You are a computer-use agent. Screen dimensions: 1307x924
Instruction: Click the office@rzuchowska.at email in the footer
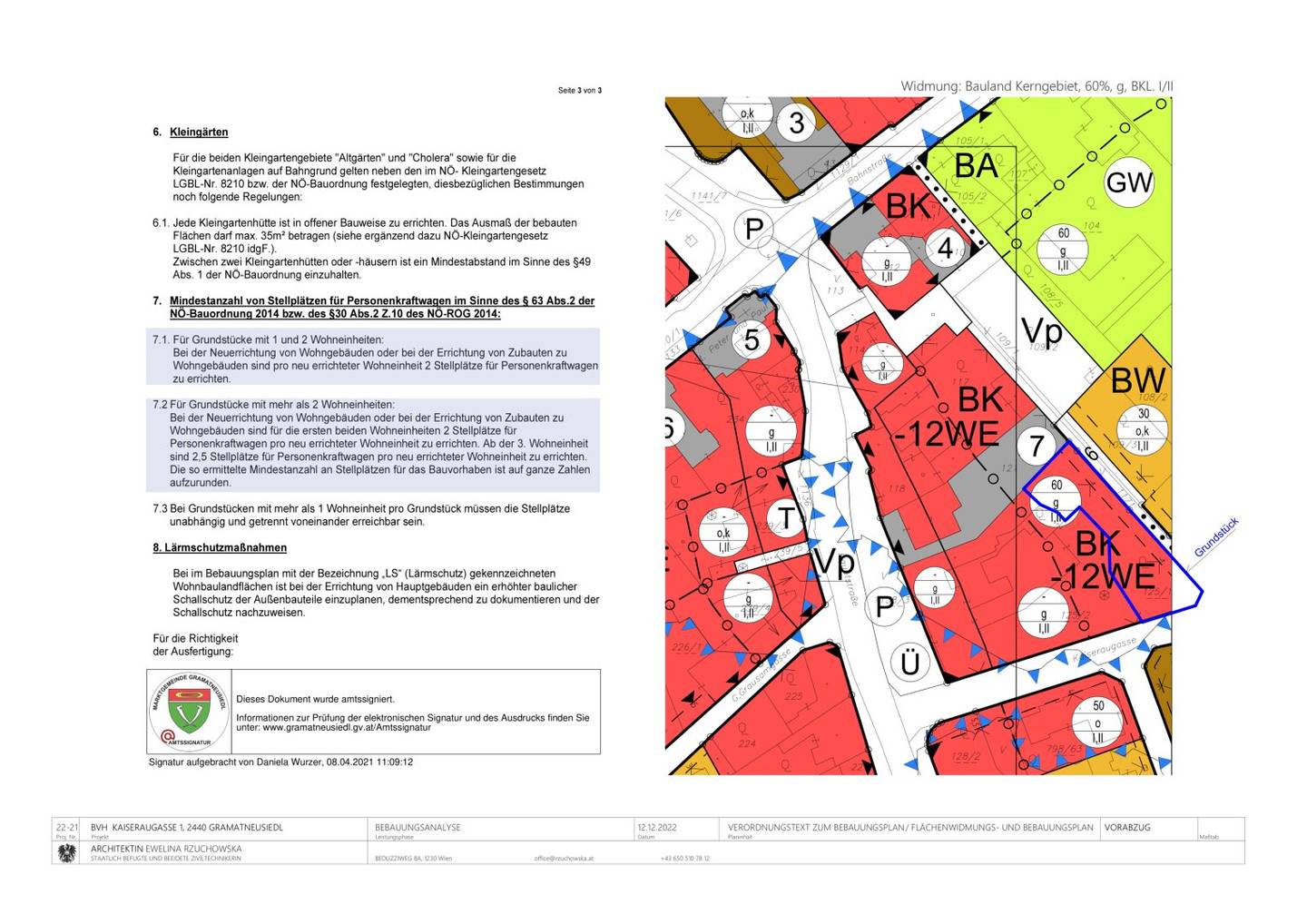coord(564,858)
